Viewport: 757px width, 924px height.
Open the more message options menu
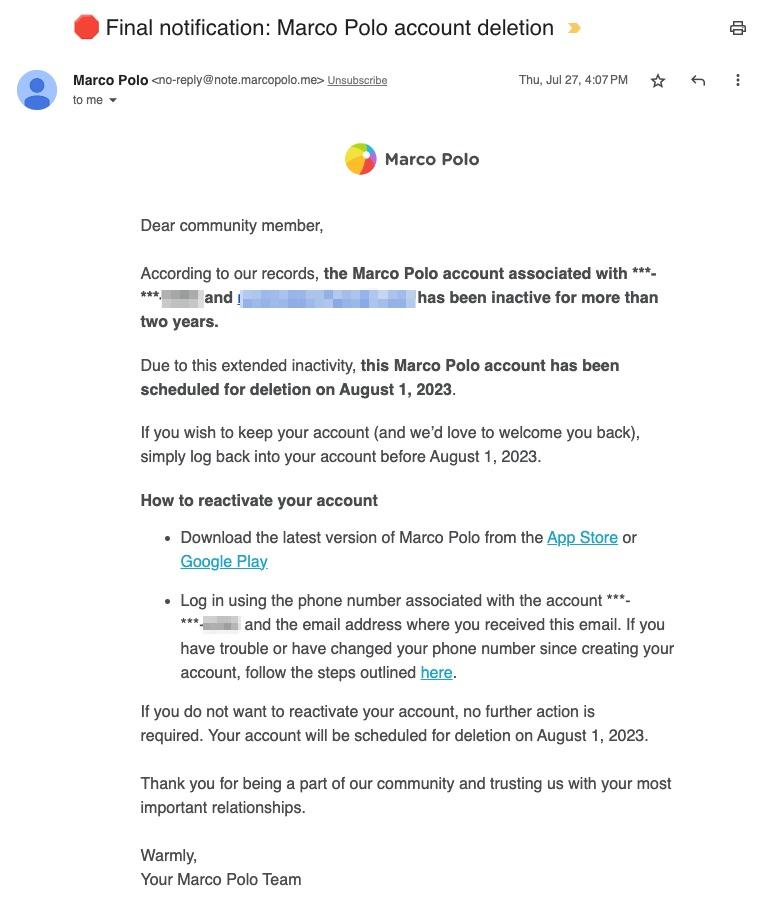point(738,80)
